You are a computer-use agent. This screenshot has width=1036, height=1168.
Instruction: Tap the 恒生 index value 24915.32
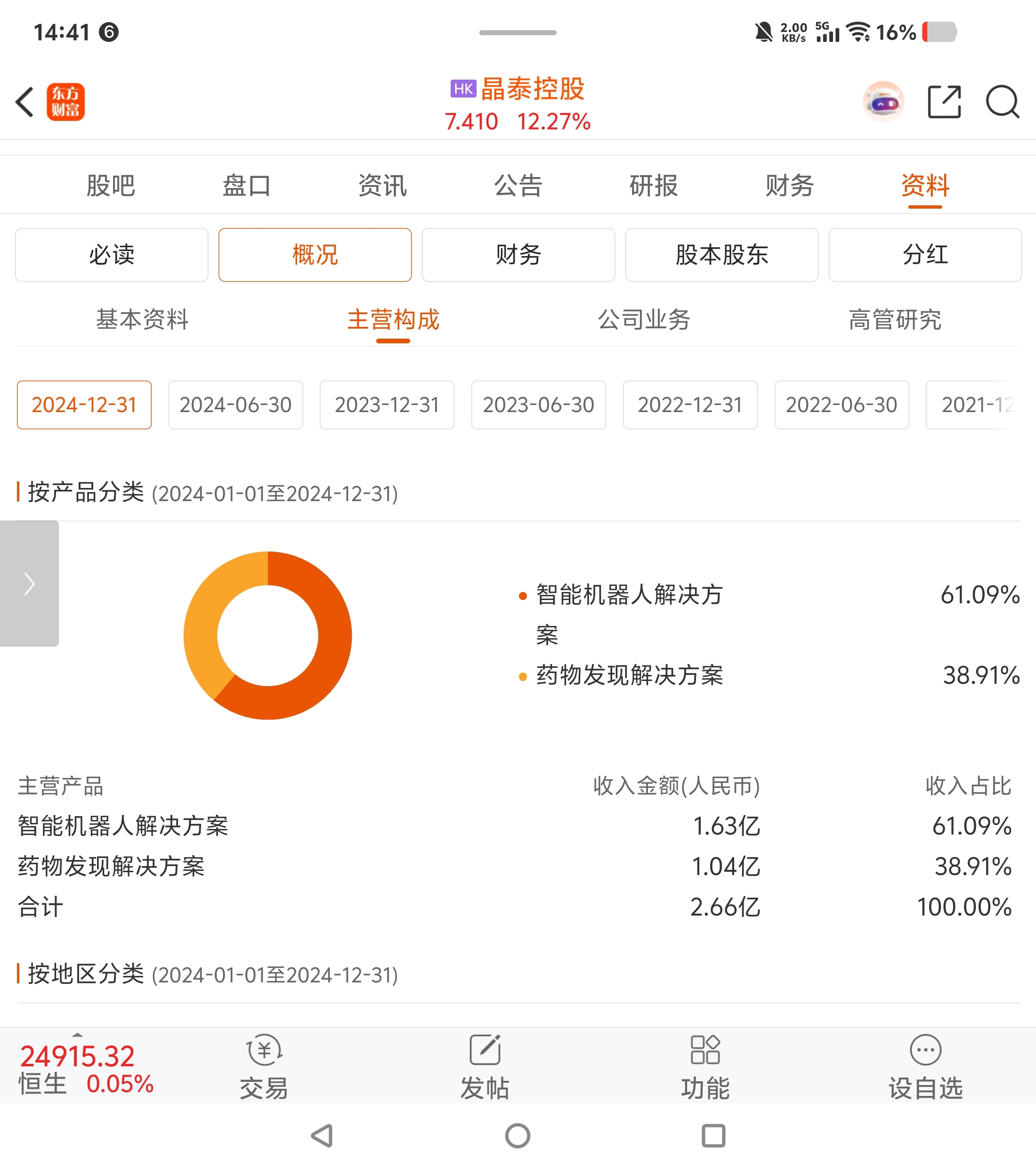click(77, 1056)
